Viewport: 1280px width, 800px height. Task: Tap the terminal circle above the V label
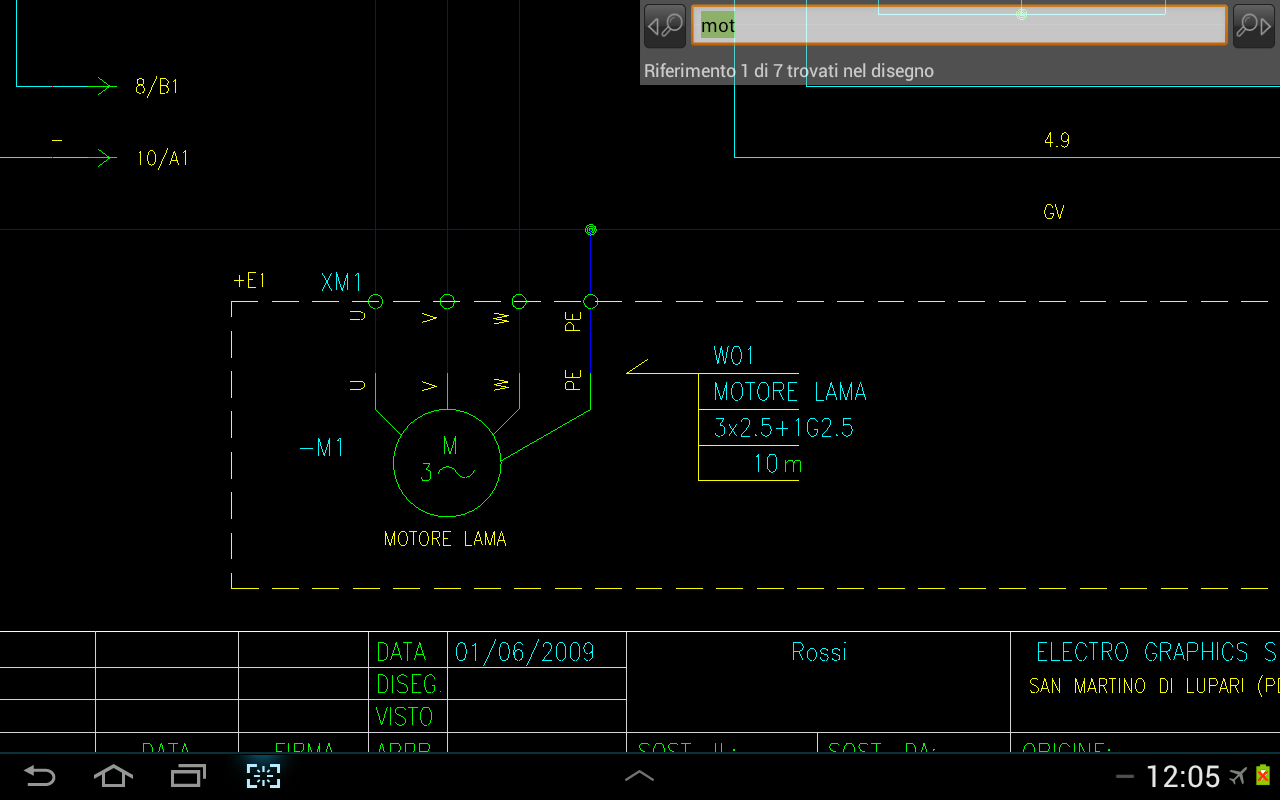click(x=447, y=301)
